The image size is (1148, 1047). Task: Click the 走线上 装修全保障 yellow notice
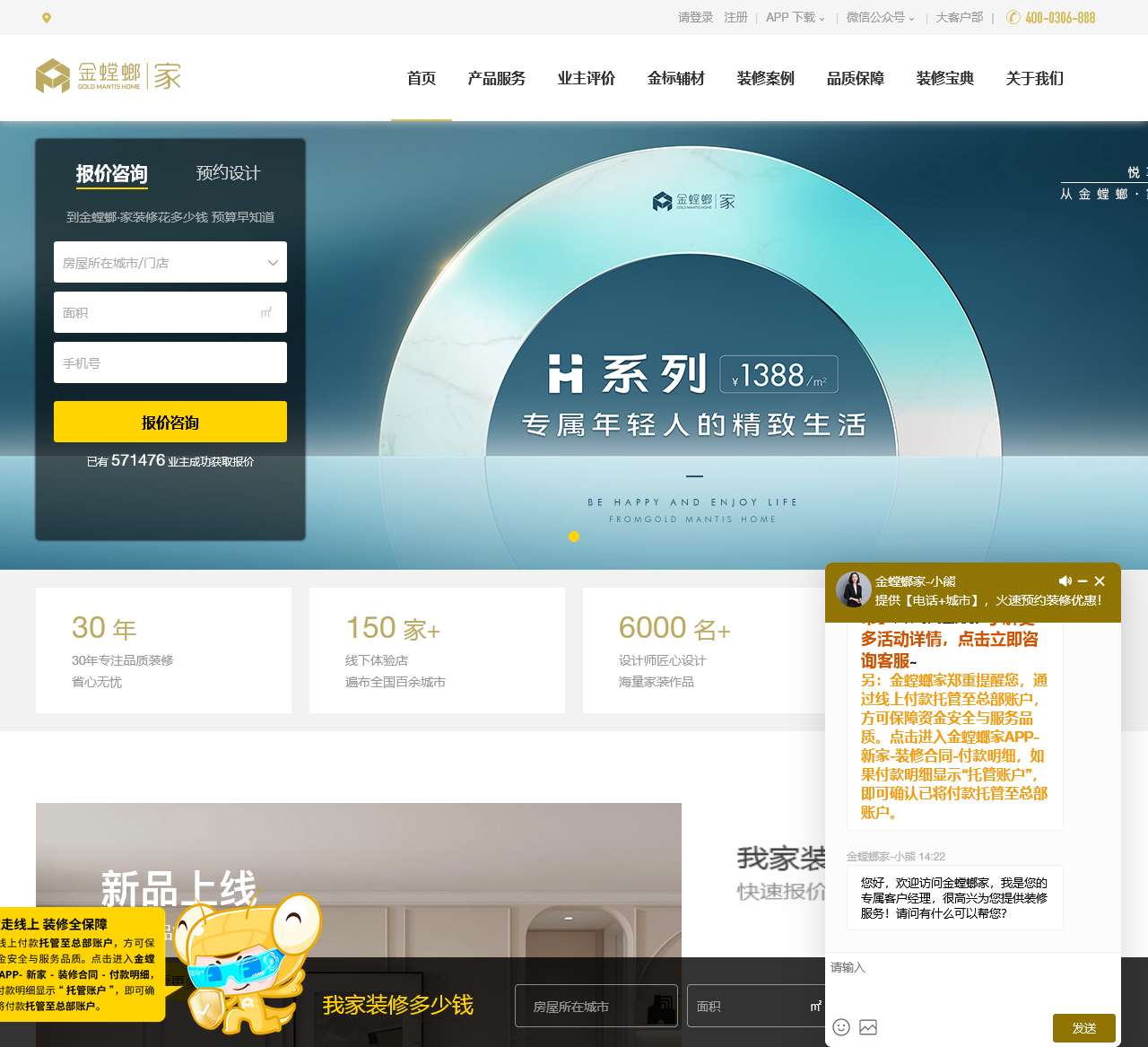81,964
